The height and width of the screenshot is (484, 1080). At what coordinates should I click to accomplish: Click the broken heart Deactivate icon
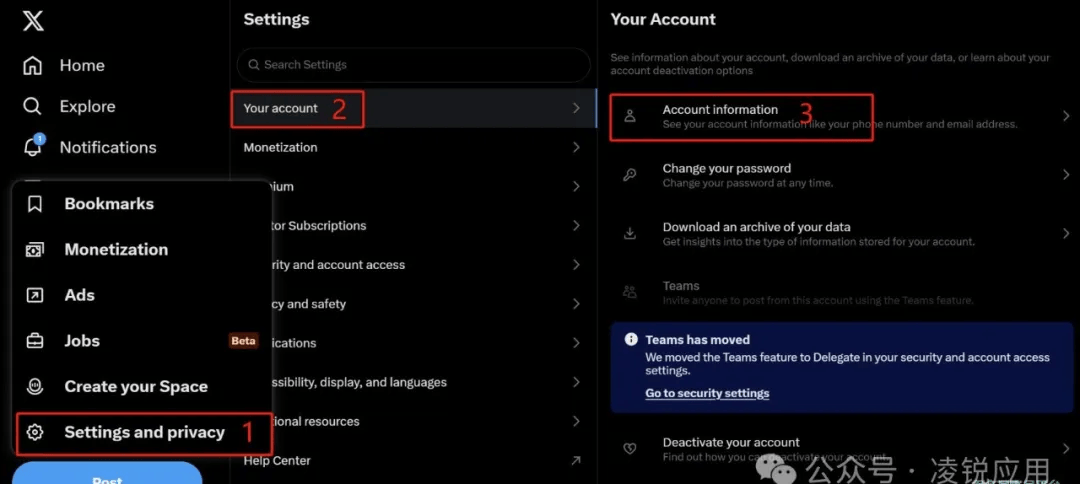coord(630,448)
